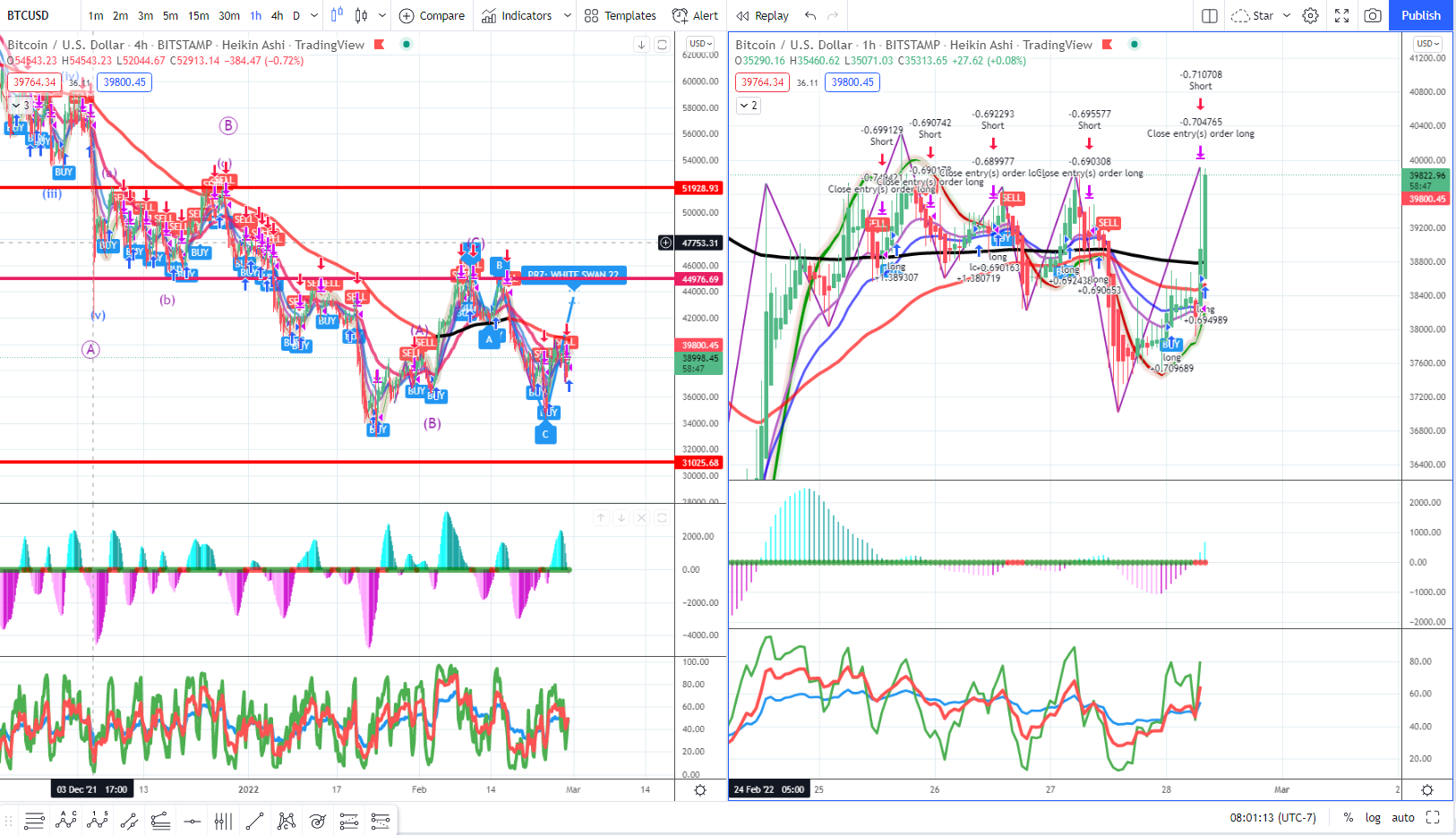Click left chart green market status dot
Image resolution: width=1456 pixels, height=835 pixels.
click(x=406, y=44)
